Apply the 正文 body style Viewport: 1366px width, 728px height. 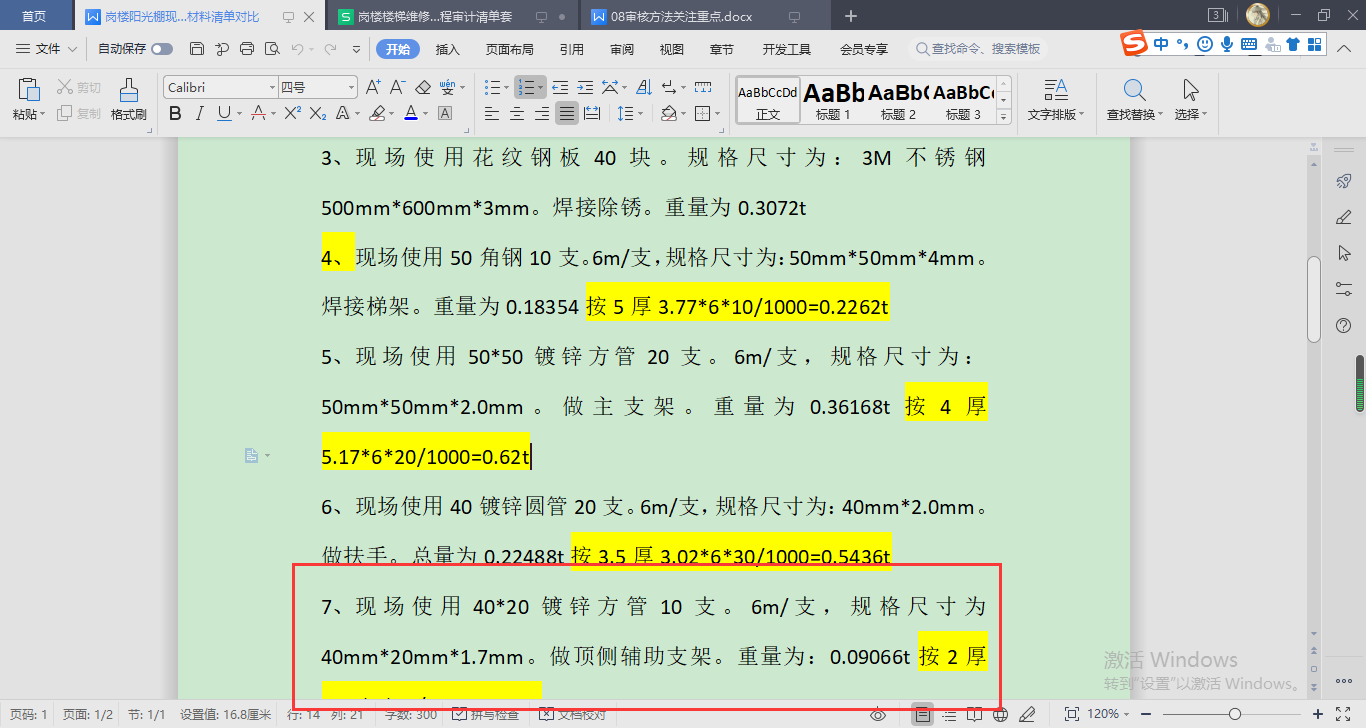(768, 100)
